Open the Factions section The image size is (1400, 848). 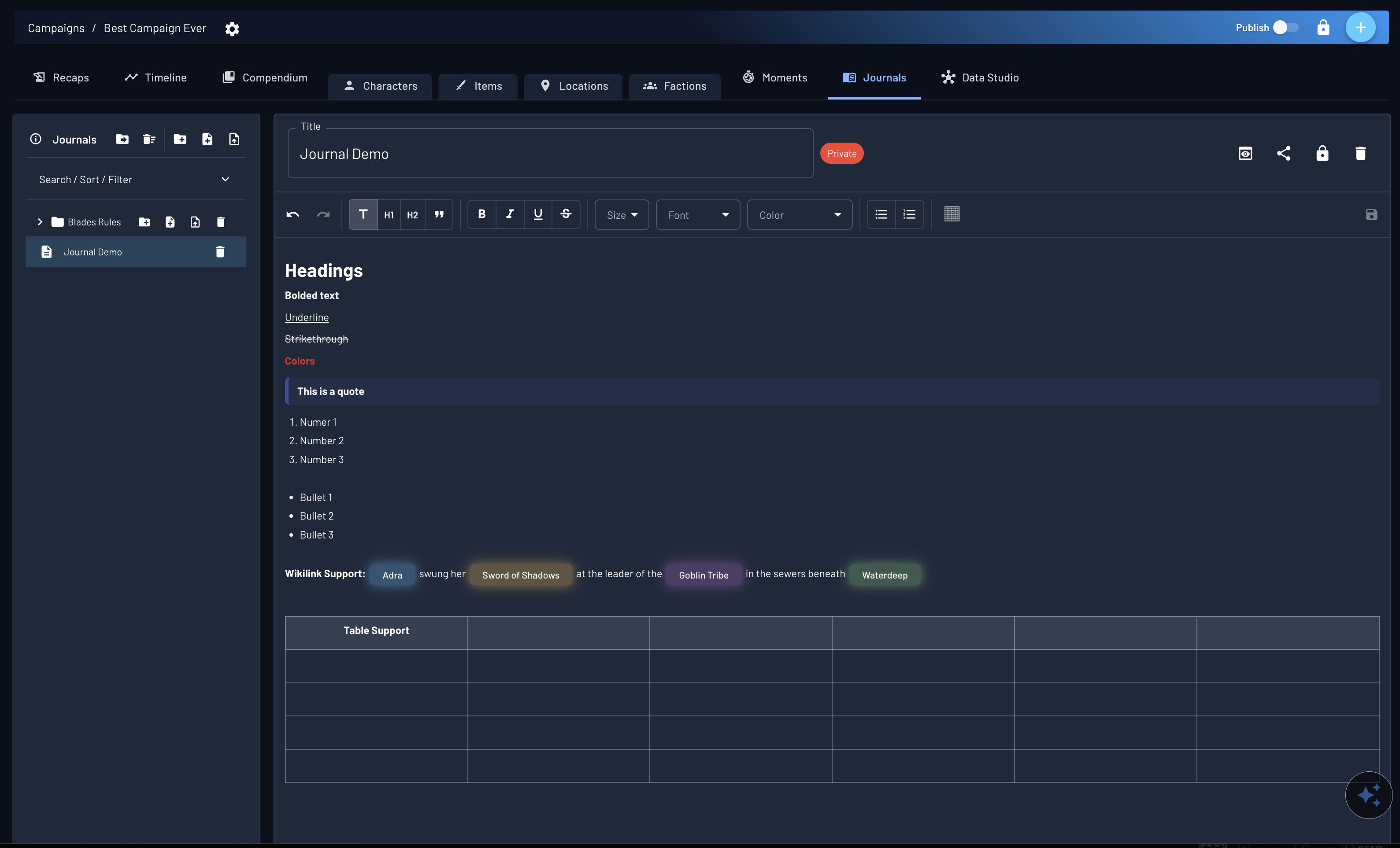click(x=674, y=86)
